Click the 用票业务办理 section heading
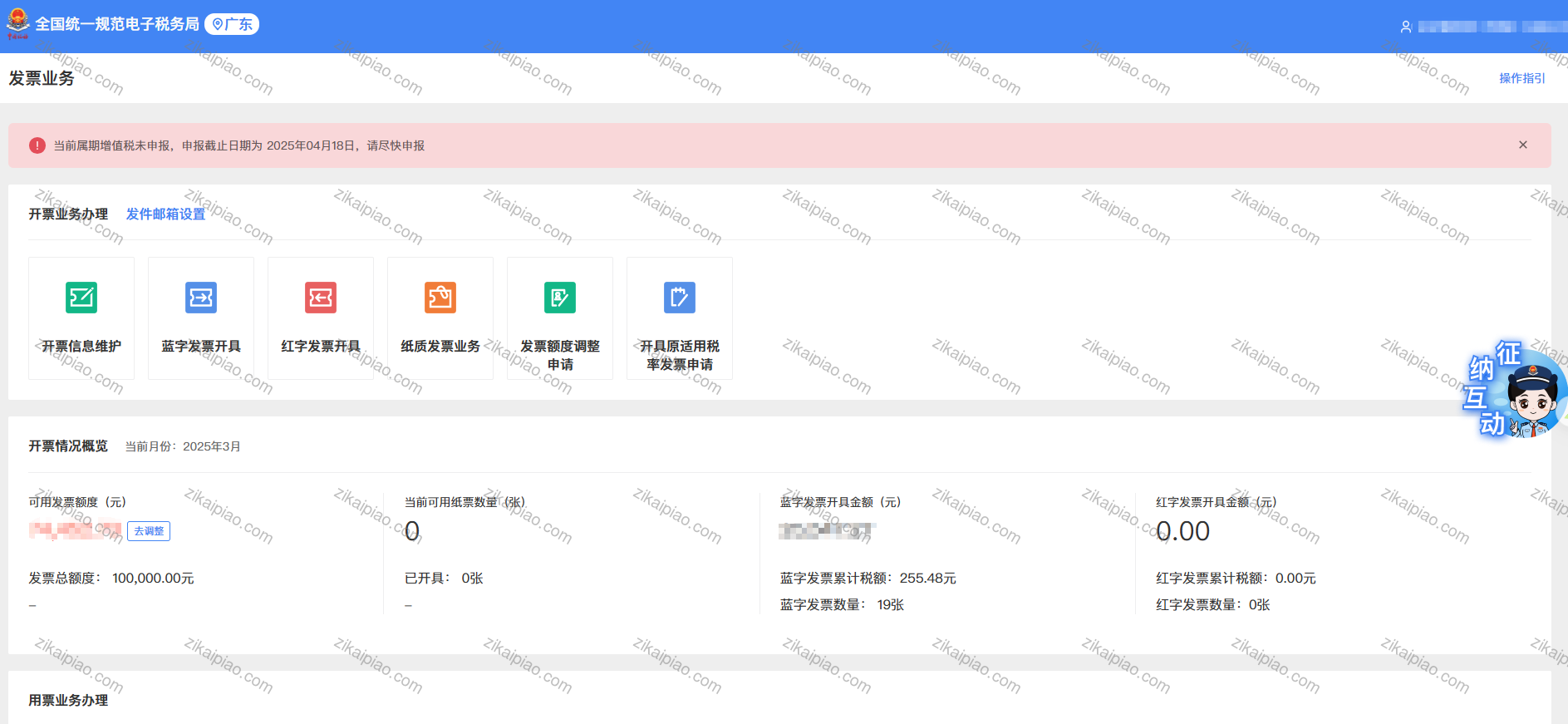The width and height of the screenshot is (1568, 724). click(68, 700)
